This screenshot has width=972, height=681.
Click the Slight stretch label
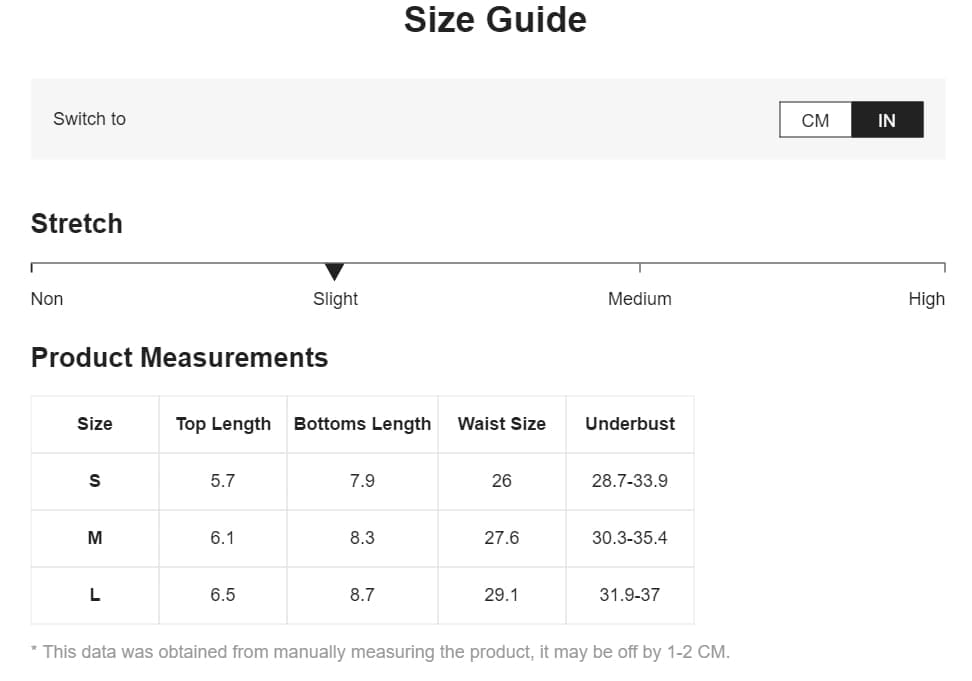tap(335, 299)
